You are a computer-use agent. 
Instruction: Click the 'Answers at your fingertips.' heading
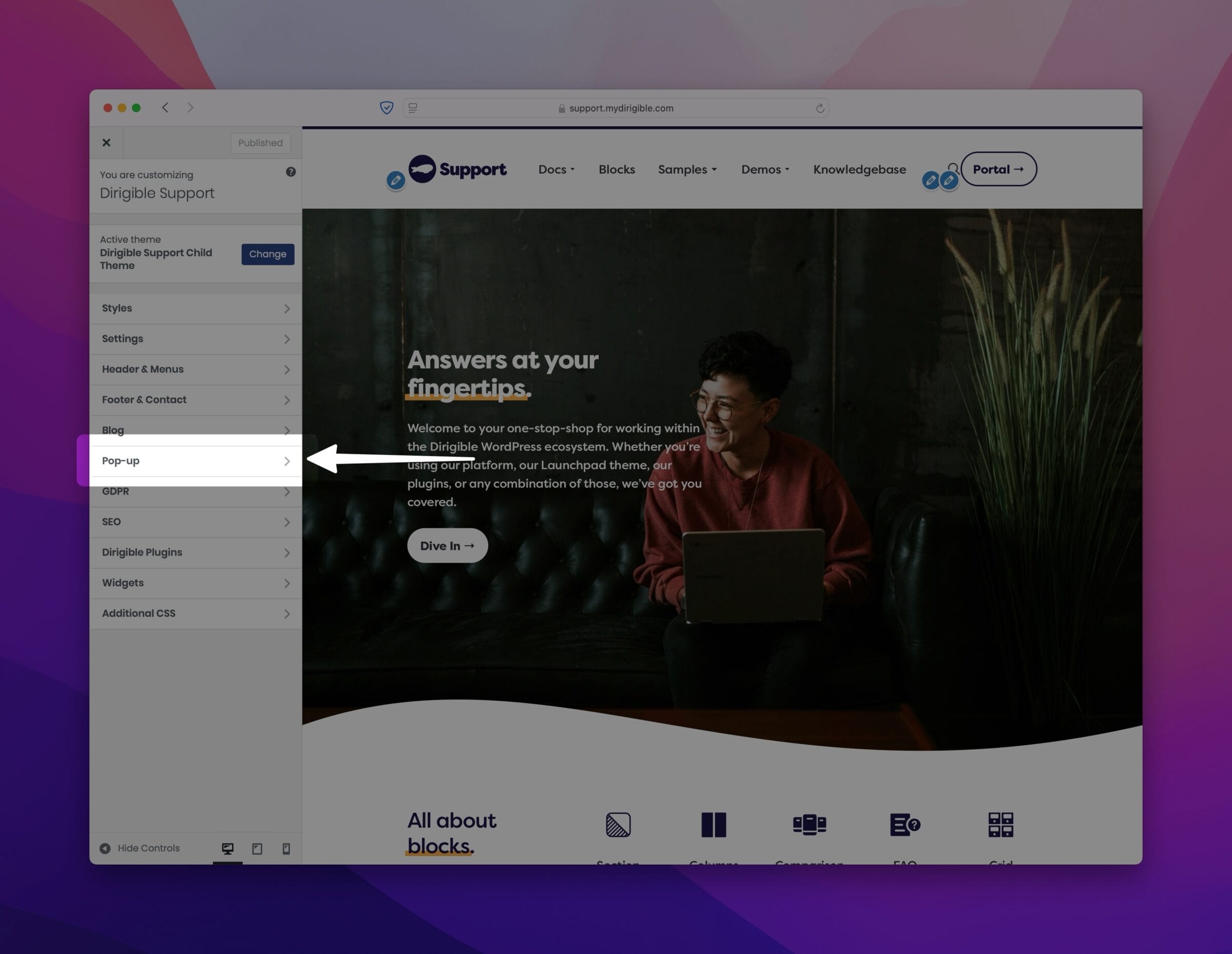pos(503,374)
